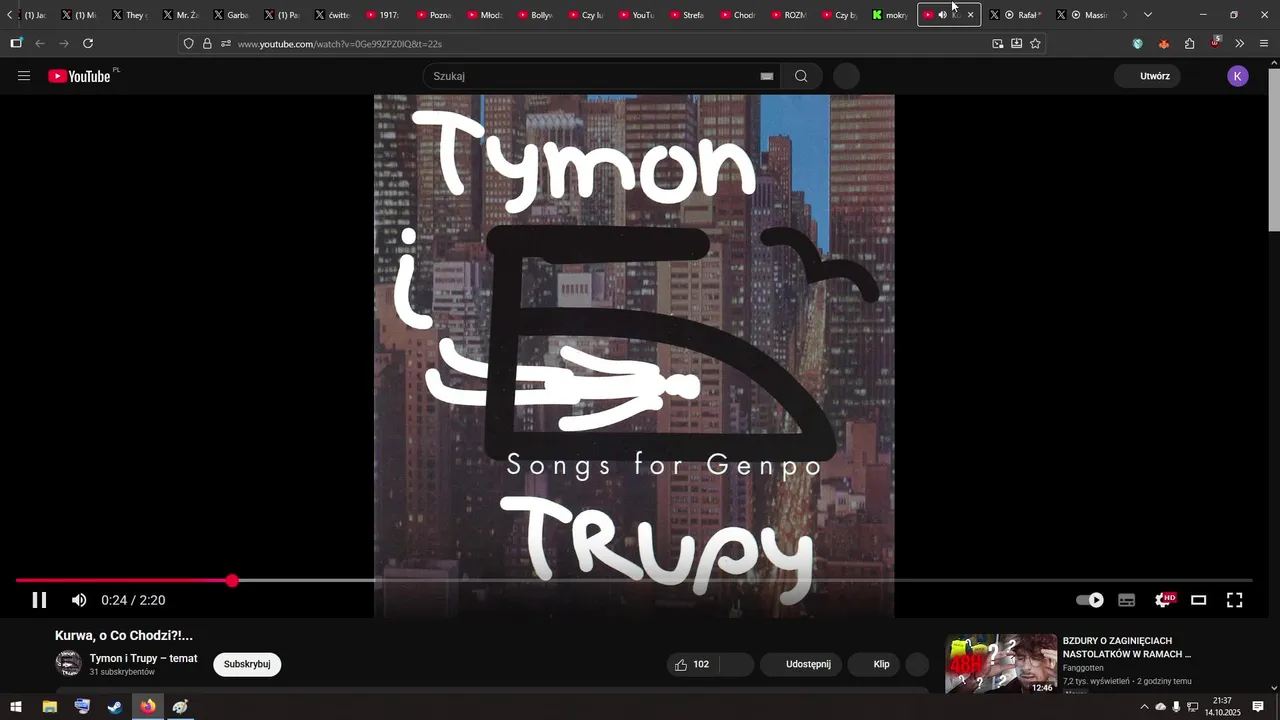Open account avatar K menu

click(x=1238, y=76)
